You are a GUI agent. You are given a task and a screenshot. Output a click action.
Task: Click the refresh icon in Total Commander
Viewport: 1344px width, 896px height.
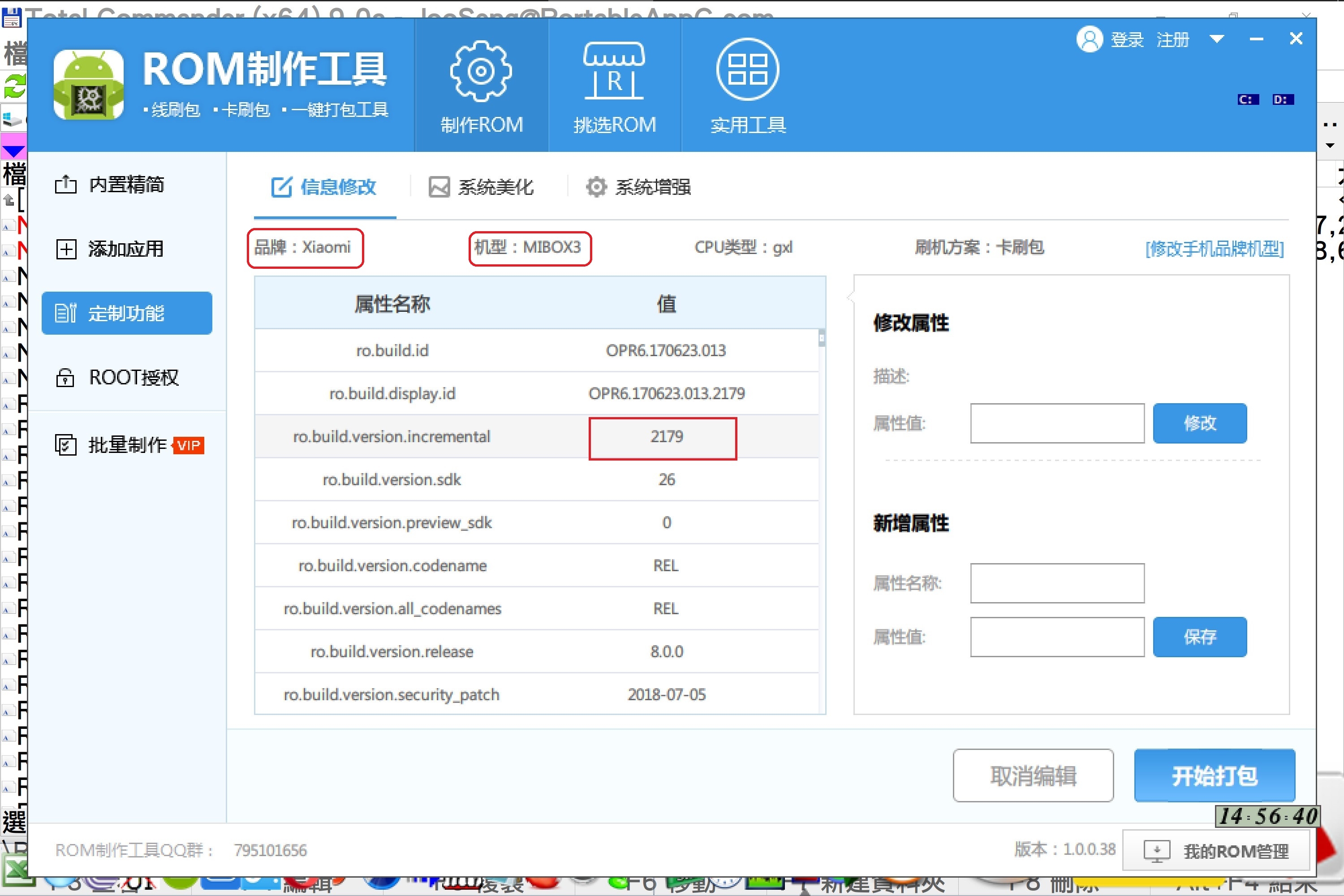14,86
